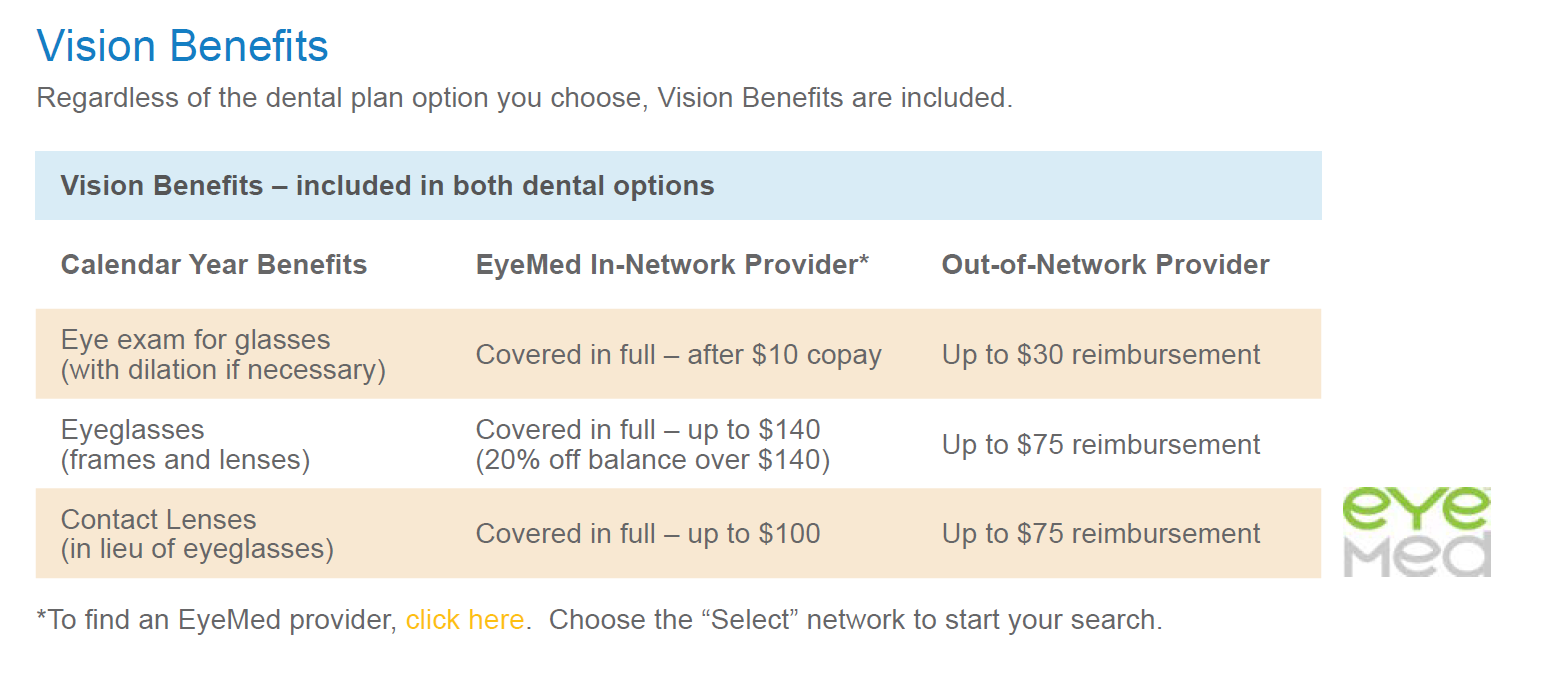This screenshot has width=1551, height=679.
Task: Click 'Covered in full – up to $140' text
Action: [648, 430]
